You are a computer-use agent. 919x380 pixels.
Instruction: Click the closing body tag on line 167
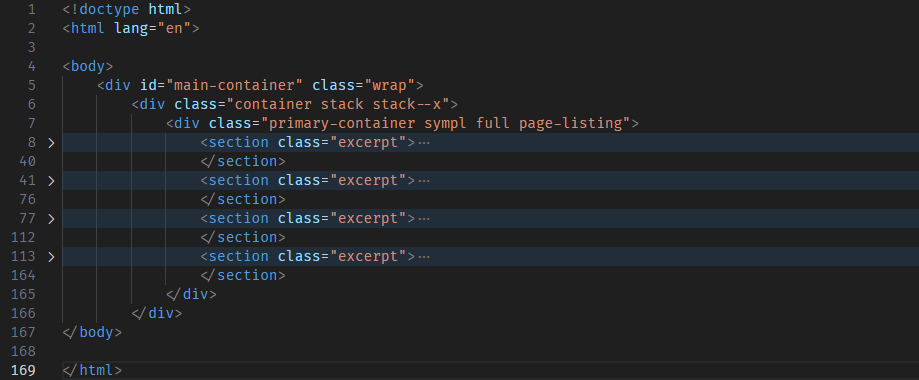(92, 332)
